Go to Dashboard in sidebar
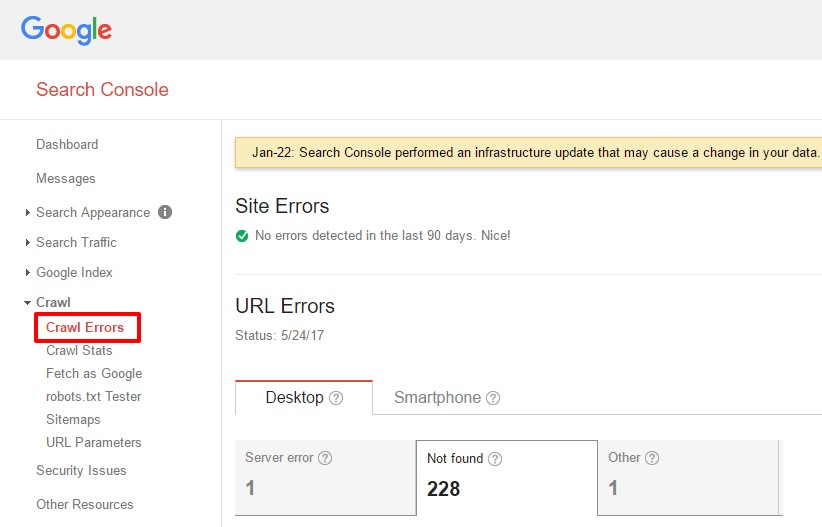 point(67,144)
